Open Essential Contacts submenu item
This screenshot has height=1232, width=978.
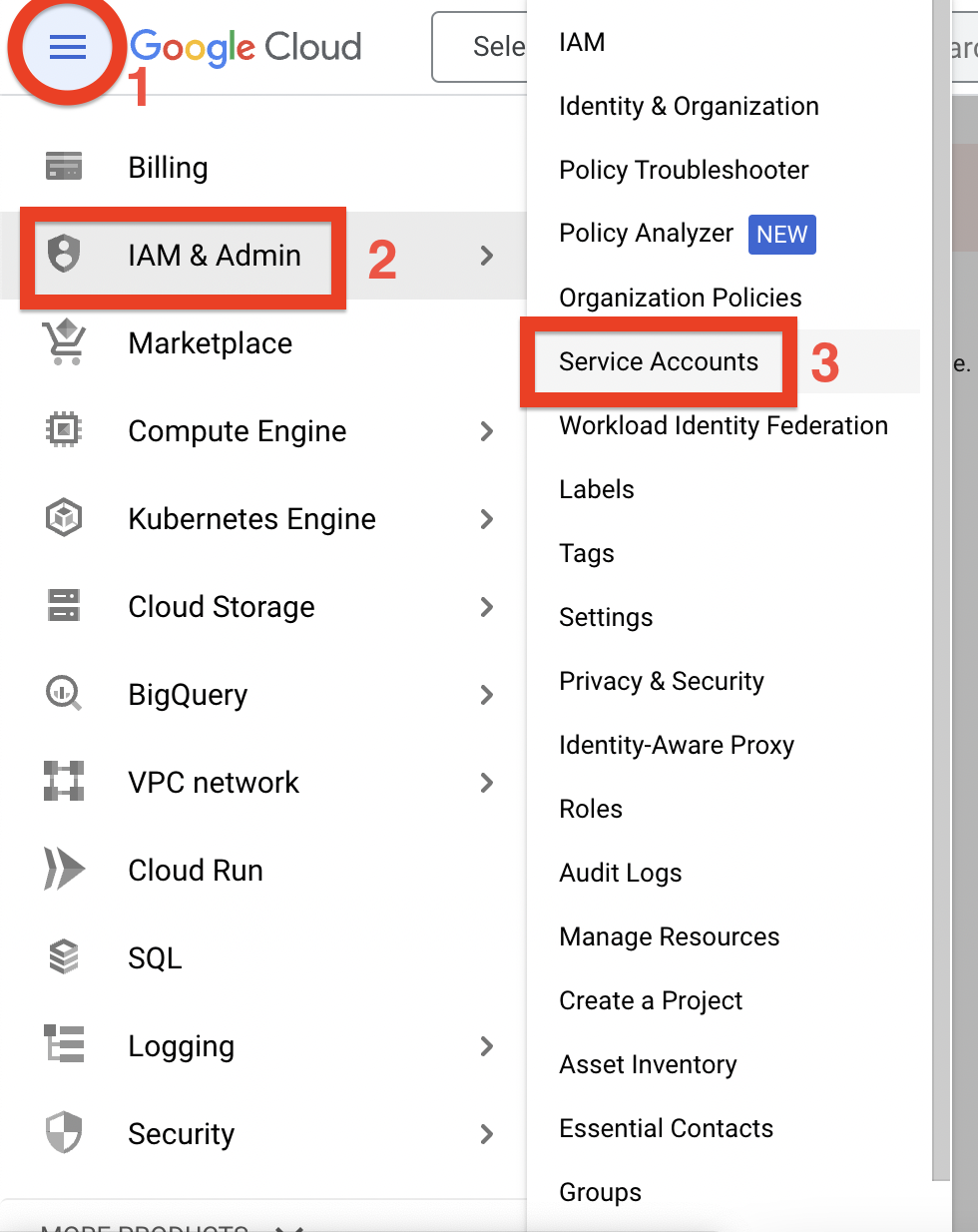[667, 1128]
